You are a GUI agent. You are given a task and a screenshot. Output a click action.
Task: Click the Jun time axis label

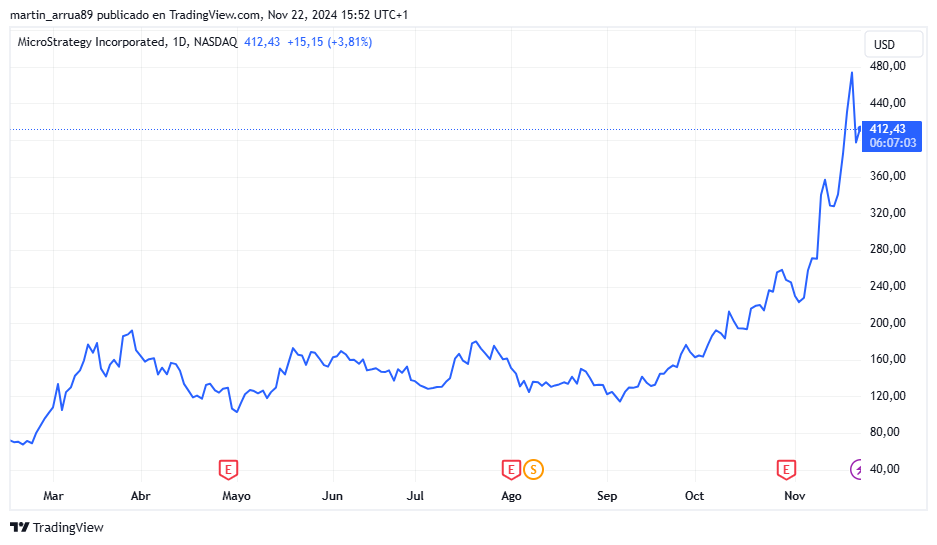tap(332, 496)
